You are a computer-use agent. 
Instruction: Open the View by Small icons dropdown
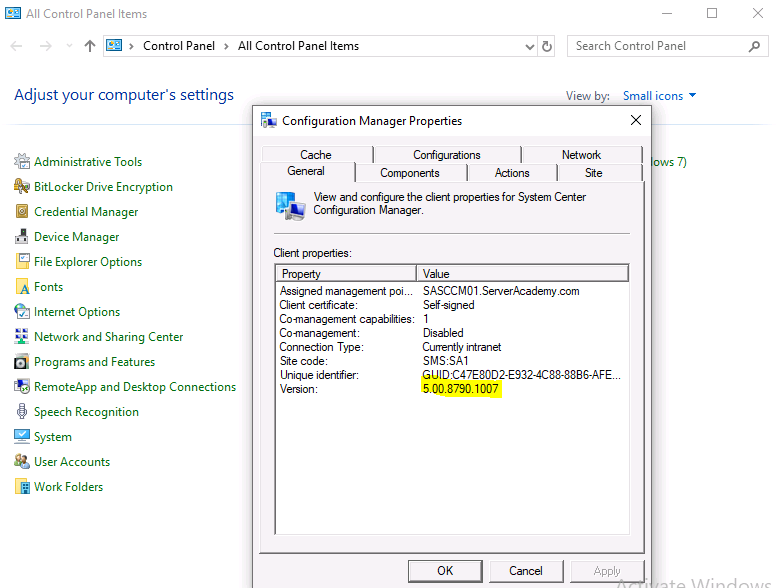click(659, 96)
